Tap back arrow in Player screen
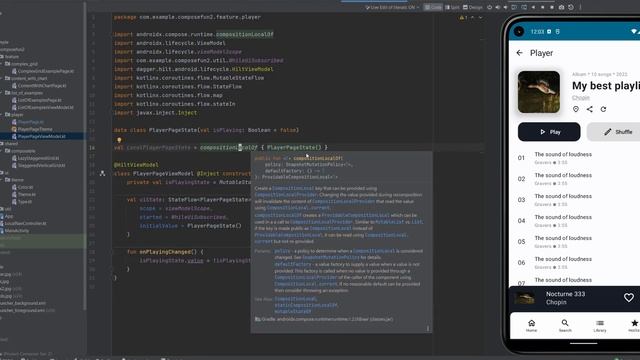This screenshot has height=360, width=640. (x=519, y=53)
